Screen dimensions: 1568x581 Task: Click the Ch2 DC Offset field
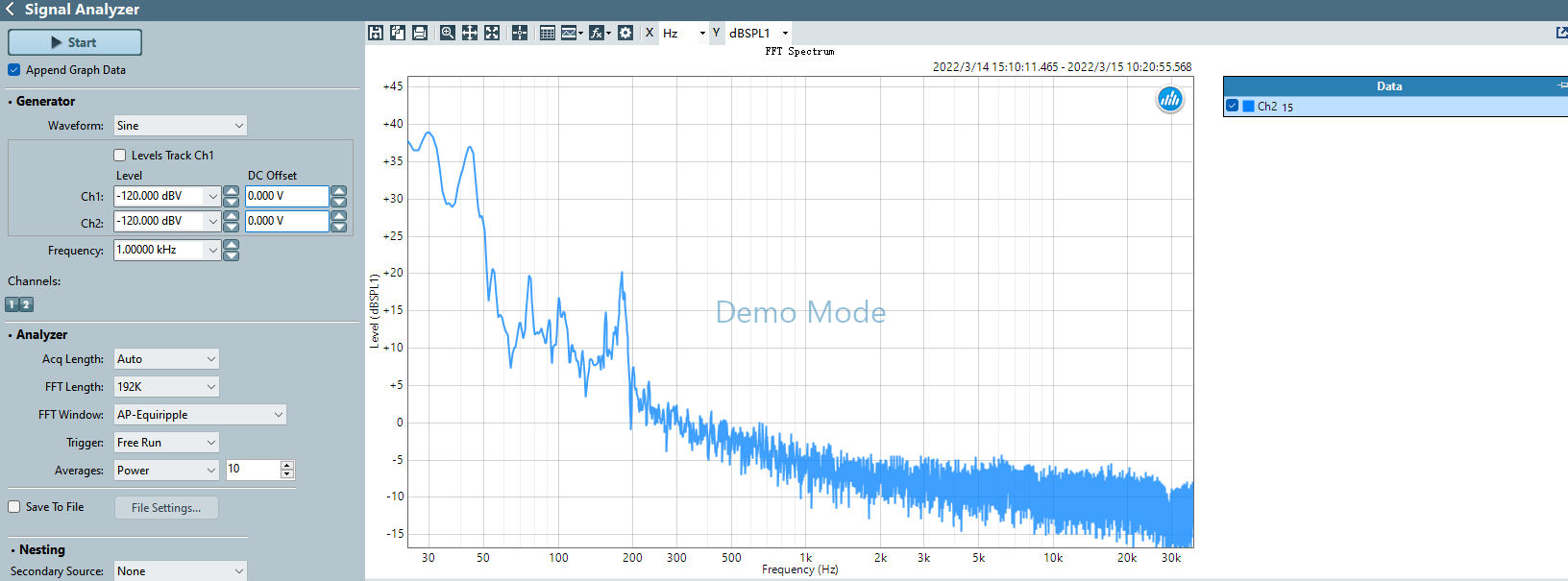pos(287,221)
